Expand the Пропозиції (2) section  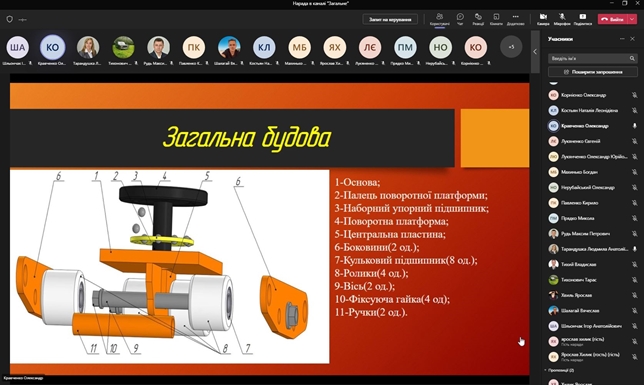click(559, 370)
